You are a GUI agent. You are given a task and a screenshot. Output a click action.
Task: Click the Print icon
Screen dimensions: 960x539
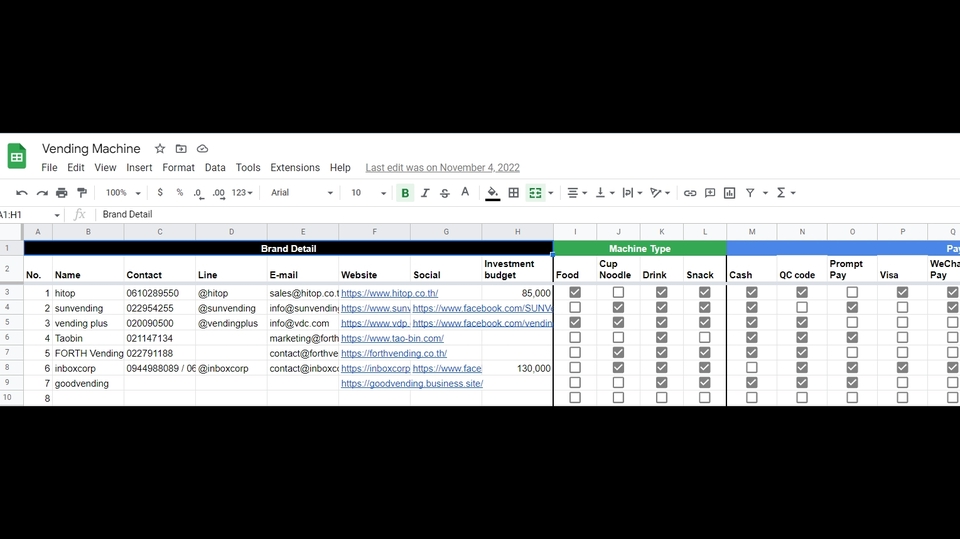62,193
